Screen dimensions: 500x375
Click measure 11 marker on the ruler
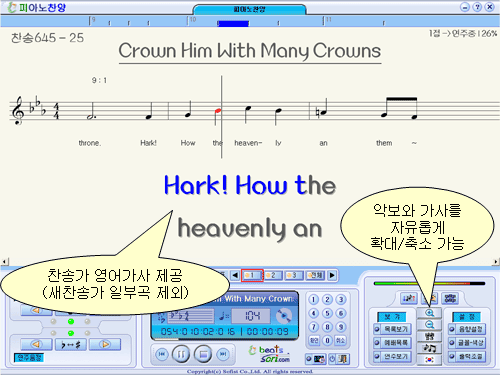point(328,20)
